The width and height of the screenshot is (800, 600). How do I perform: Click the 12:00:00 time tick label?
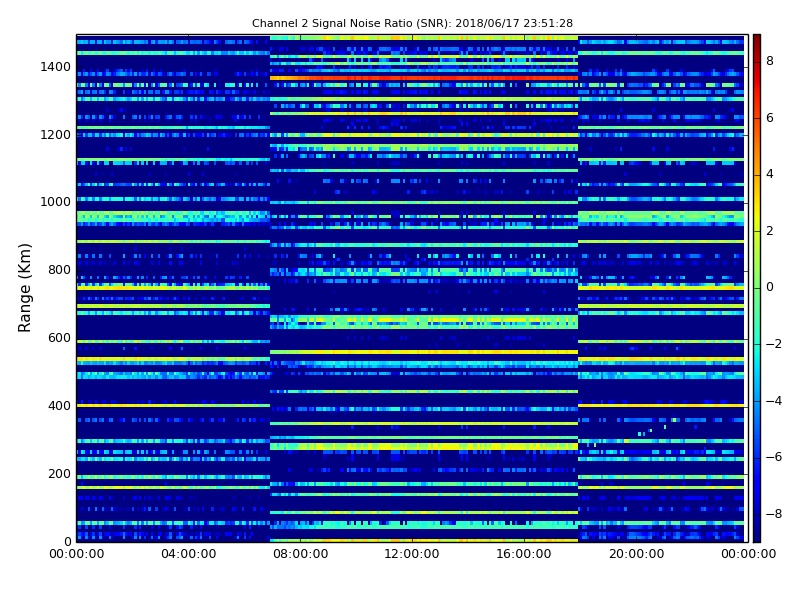pyautogui.click(x=412, y=554)
